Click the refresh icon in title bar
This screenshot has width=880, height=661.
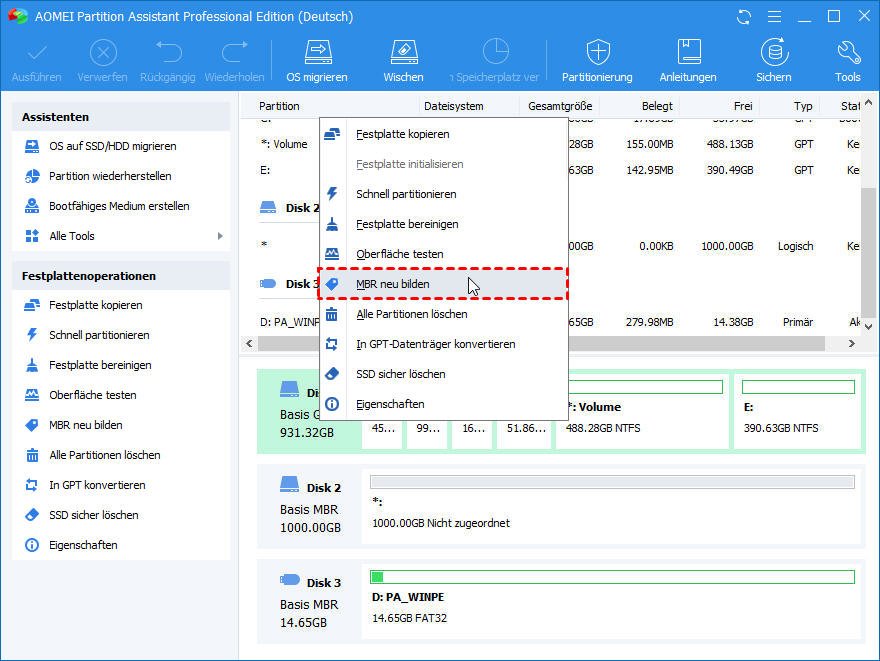(744, 17)
